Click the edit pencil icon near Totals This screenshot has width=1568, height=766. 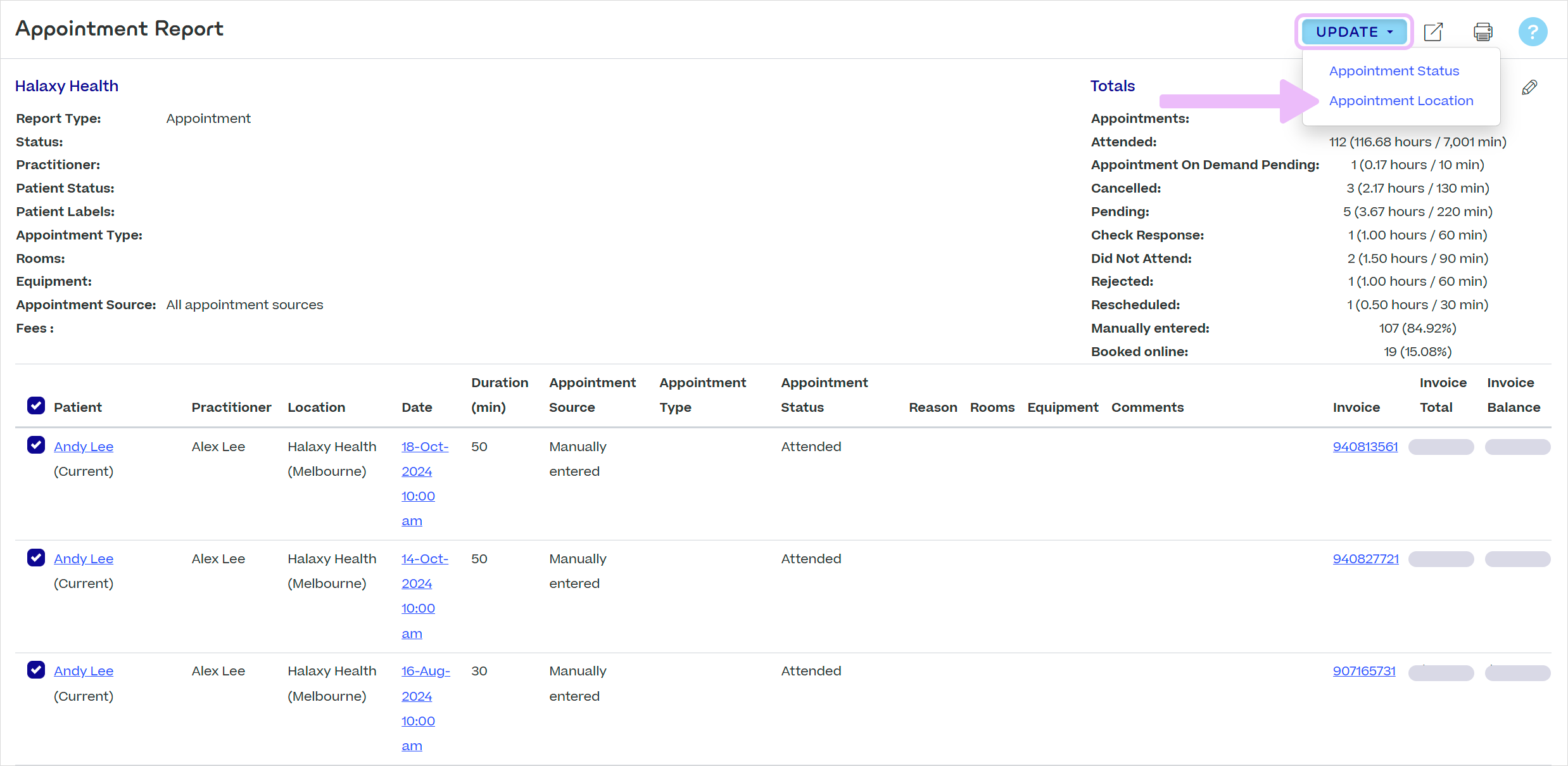click(1530, 87)
